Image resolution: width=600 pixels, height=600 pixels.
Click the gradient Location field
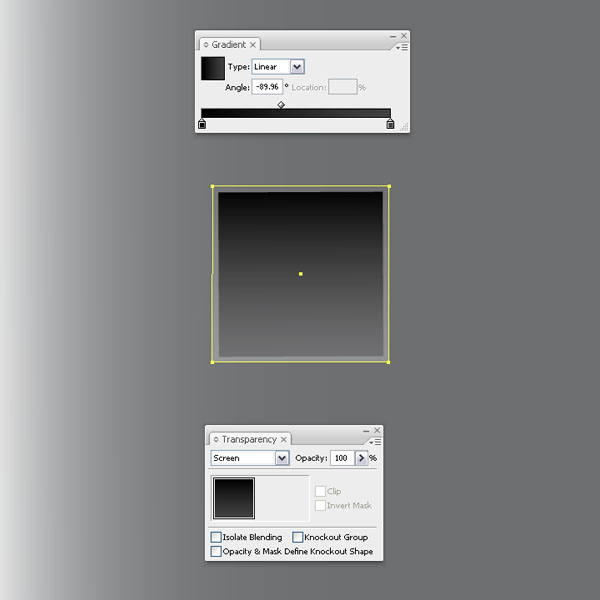click(343, 87)
